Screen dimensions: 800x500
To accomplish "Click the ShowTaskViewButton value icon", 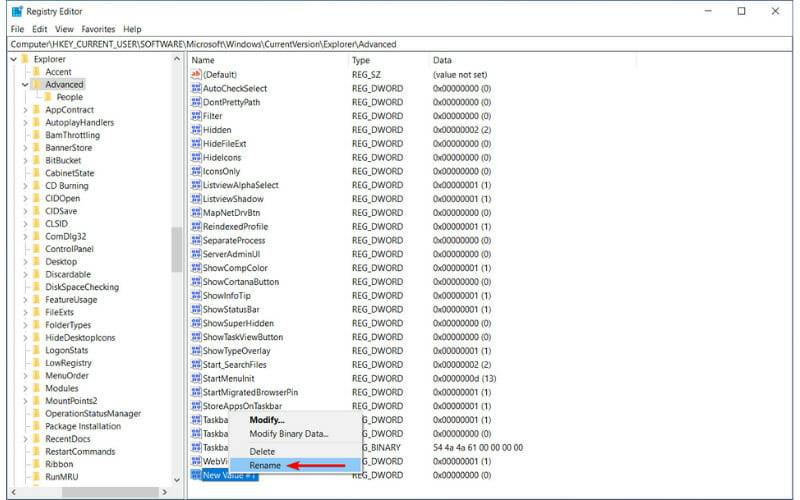I will tap(196, 336).
